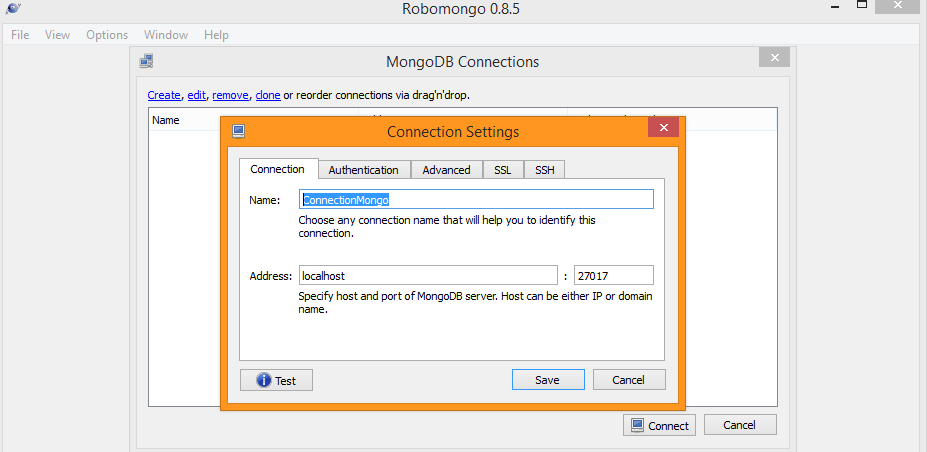Click the remove connection link
927x452 pixels.
click(230, 95)
